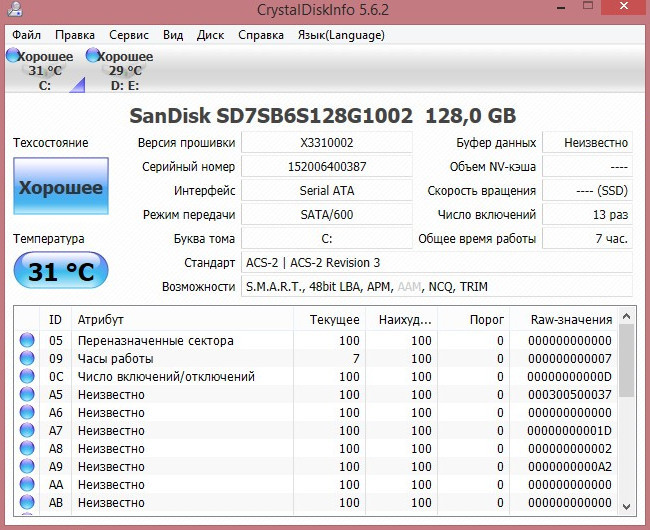Click the Атрибут column header
The width and height of the screenshot is (650, 530).
click(182, 319)
